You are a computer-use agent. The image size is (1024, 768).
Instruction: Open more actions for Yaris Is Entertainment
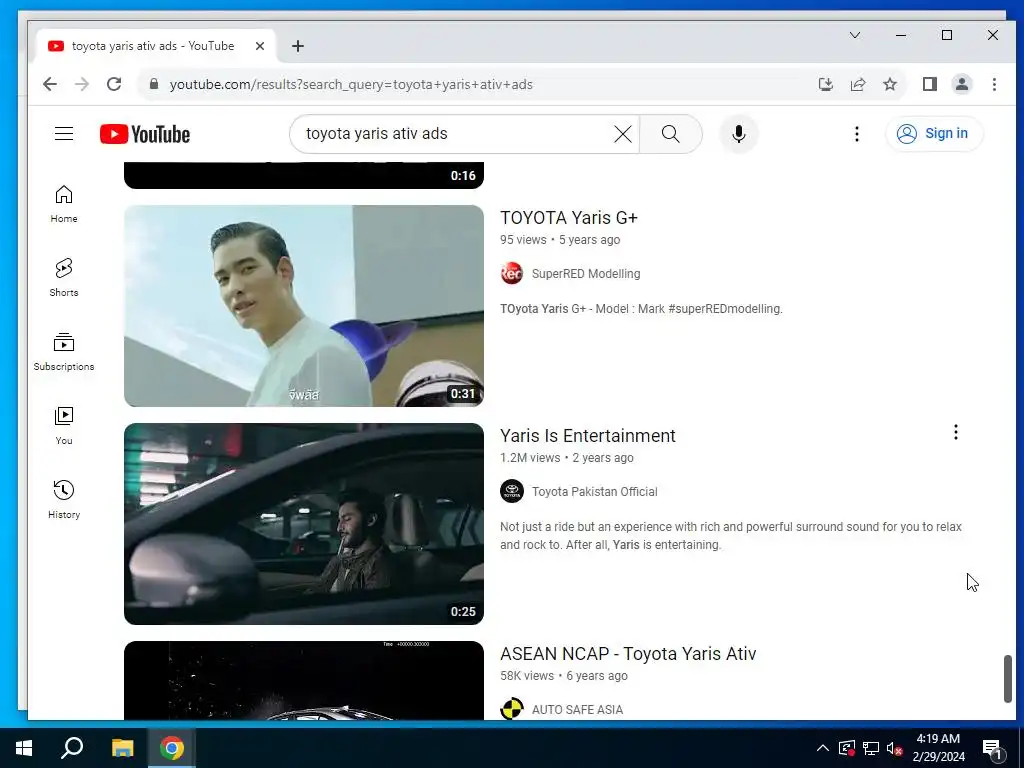(955, 432)
